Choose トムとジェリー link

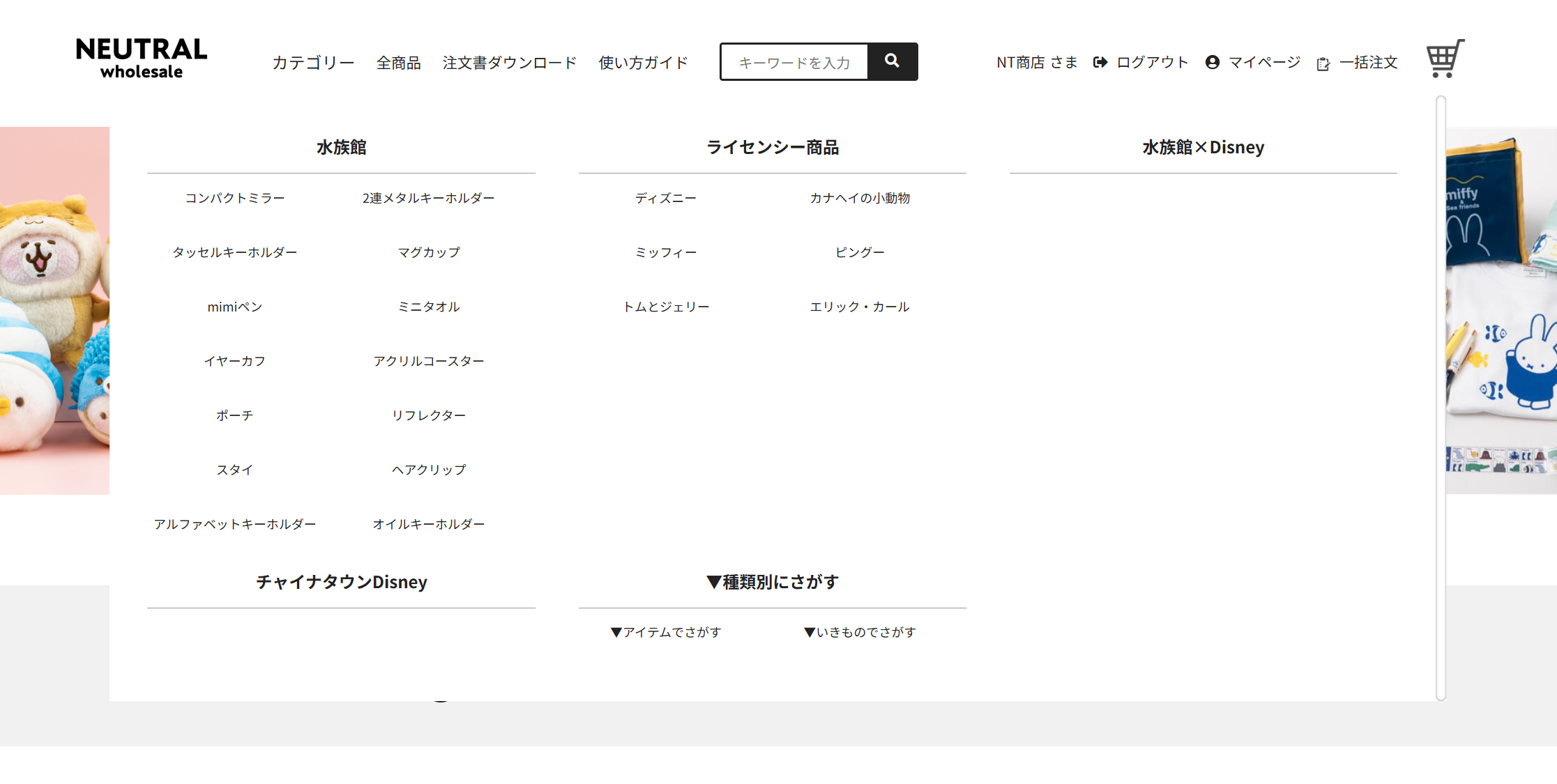pyautogui.click(x=666, y=307)
